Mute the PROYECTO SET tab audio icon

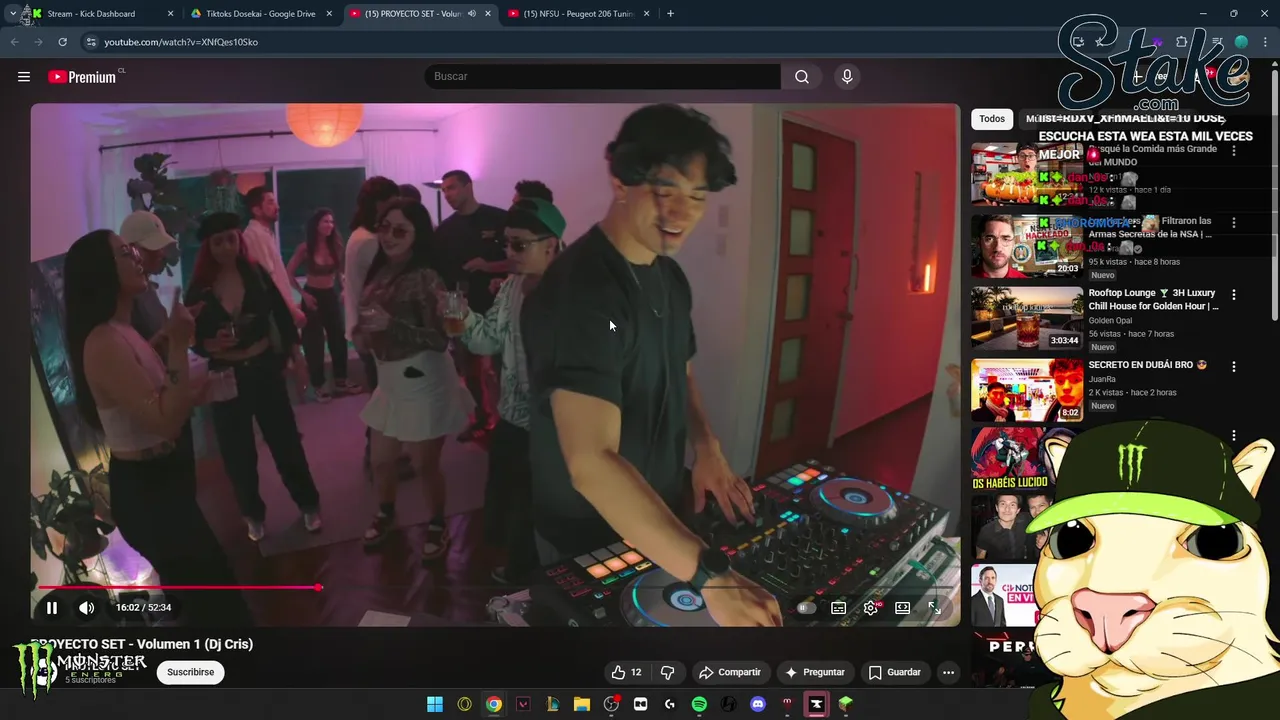pyautogui.click(x=471, y=14)
